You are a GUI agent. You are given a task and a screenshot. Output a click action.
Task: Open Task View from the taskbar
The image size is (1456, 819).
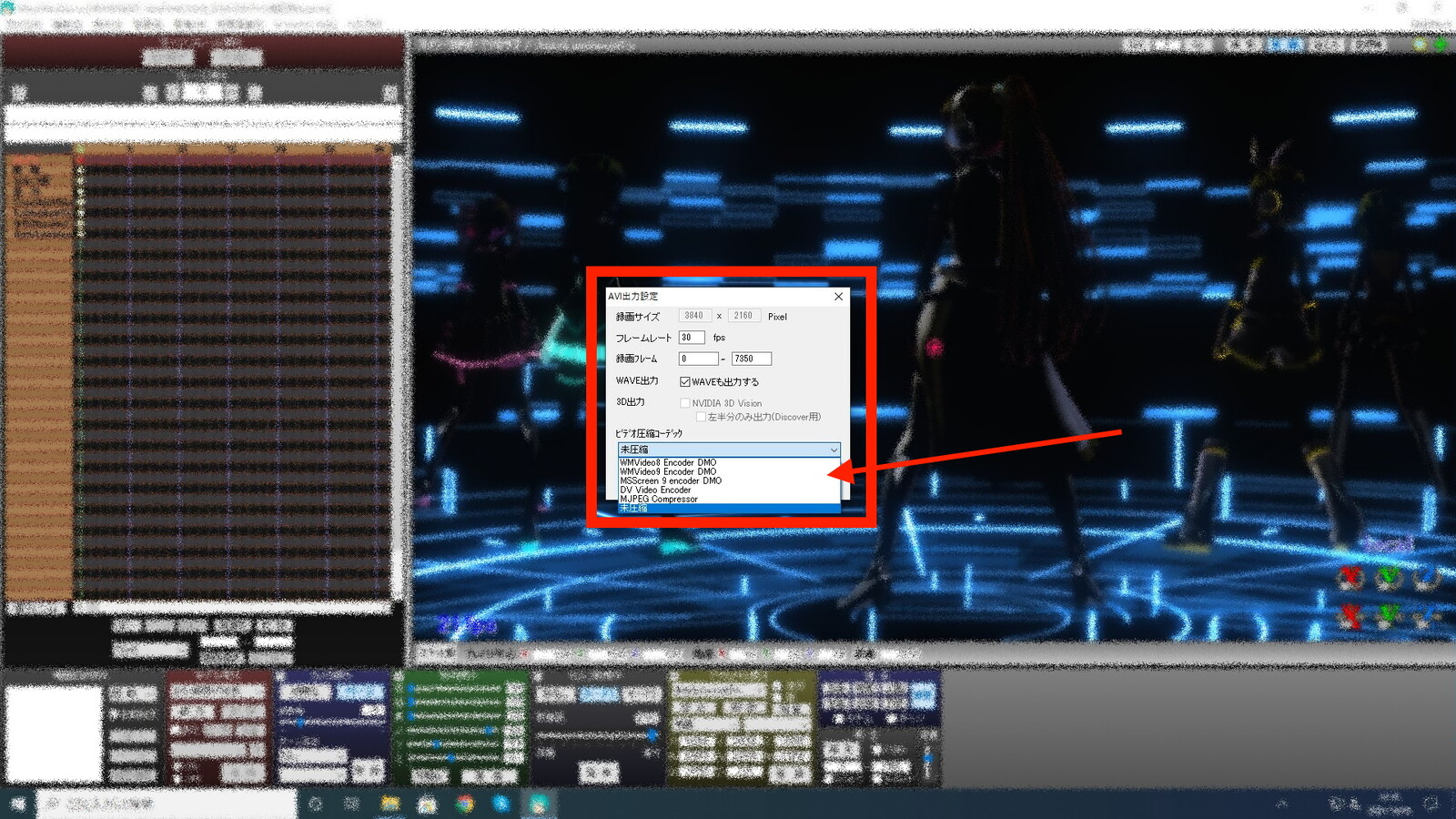tap(352, 804)
